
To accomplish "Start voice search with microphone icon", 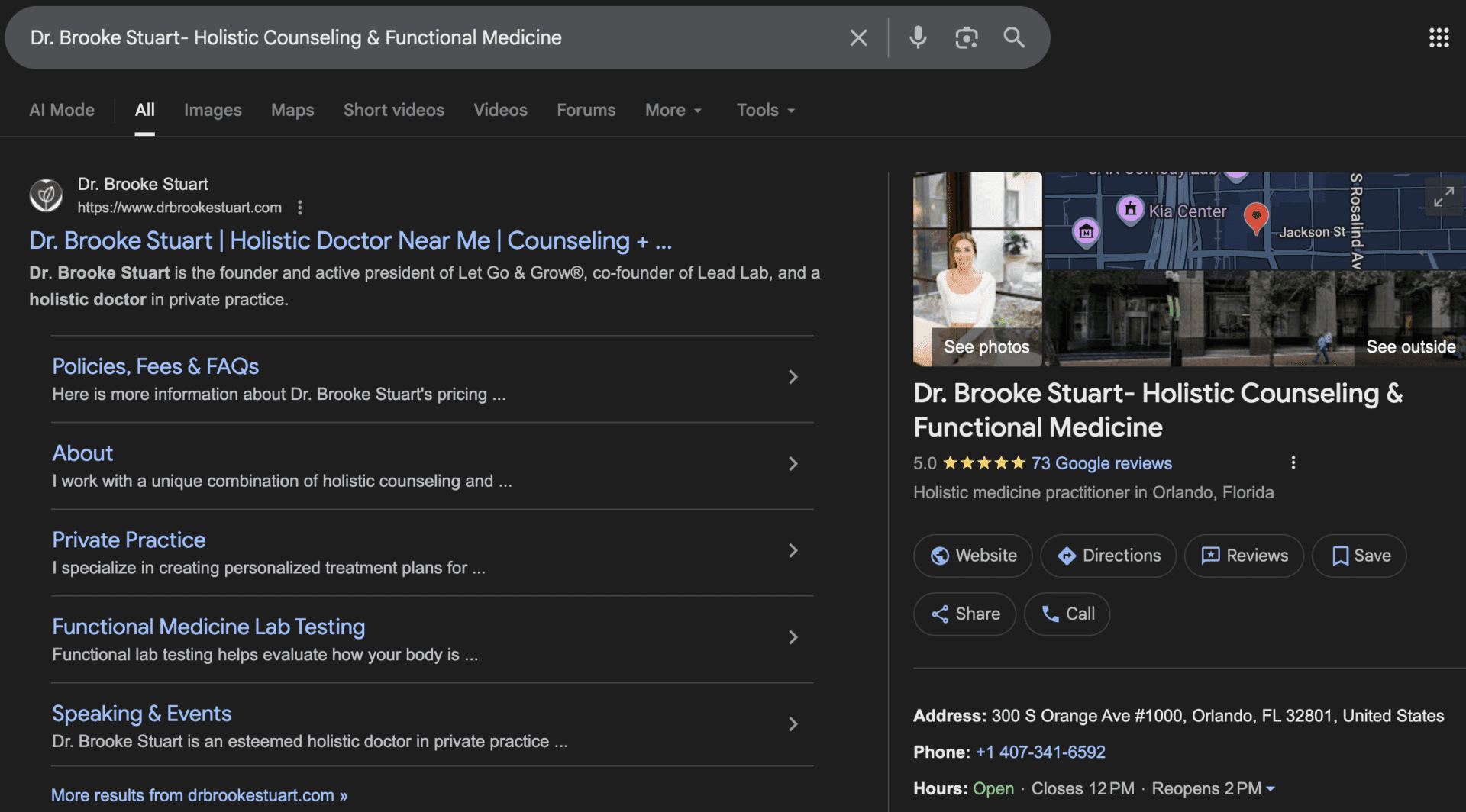I will [x=918, y=37].
